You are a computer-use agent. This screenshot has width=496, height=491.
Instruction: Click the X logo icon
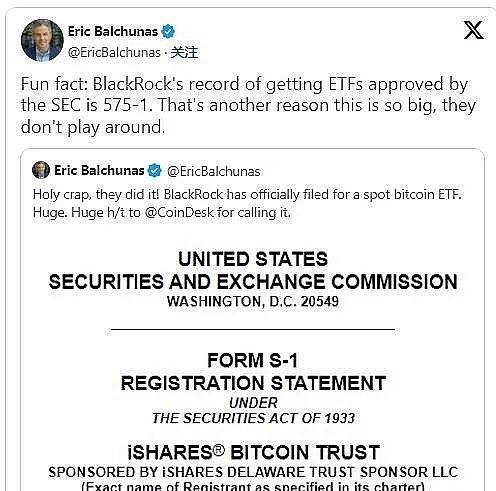click(x=473, y=30)
